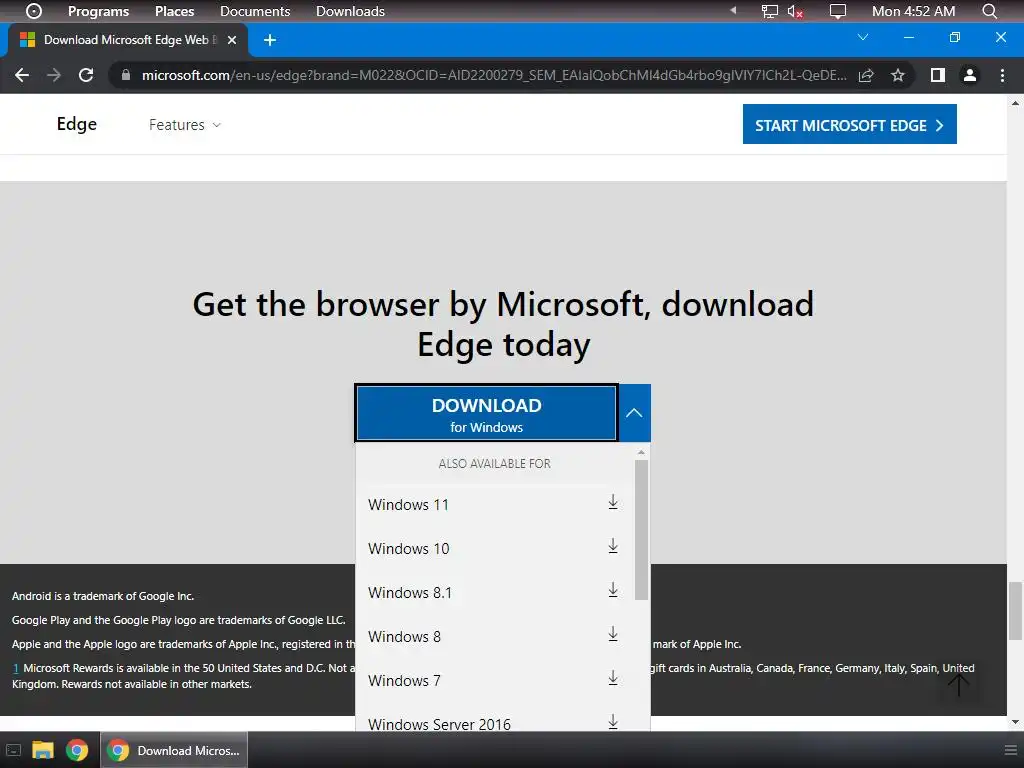Image resolution: width=1024 pixels, height=768 pixels.
Task: Select Windows 7 in the download list
Action: (494, 680)
